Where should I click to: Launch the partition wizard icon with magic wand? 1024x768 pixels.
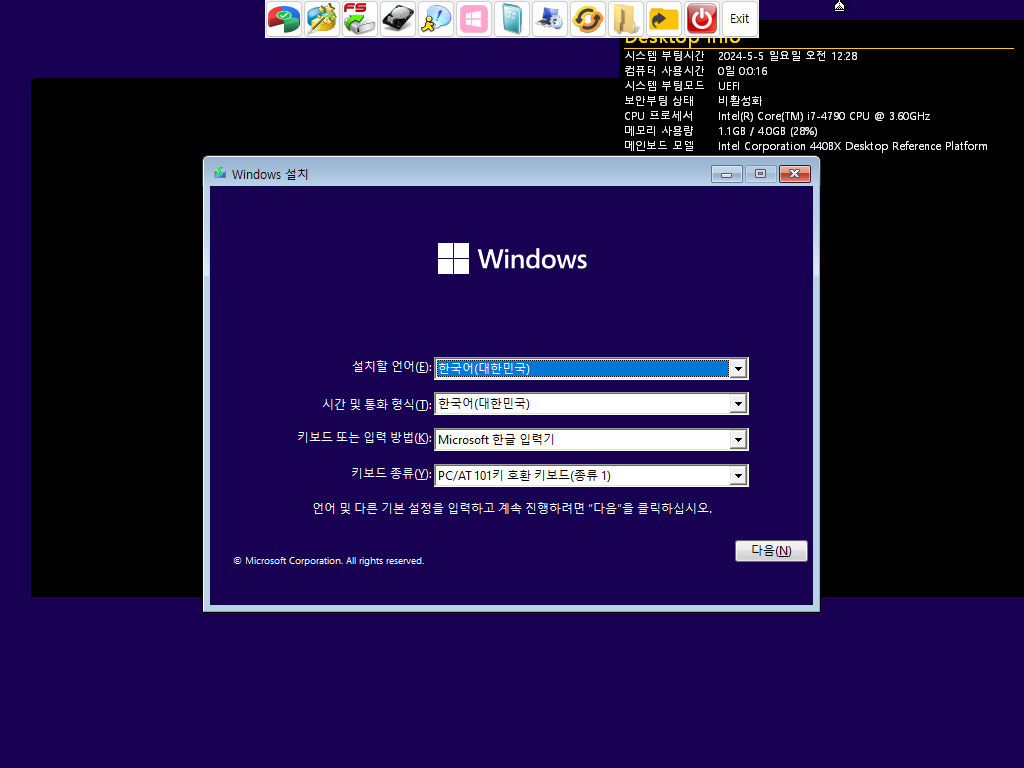(322, 19)
